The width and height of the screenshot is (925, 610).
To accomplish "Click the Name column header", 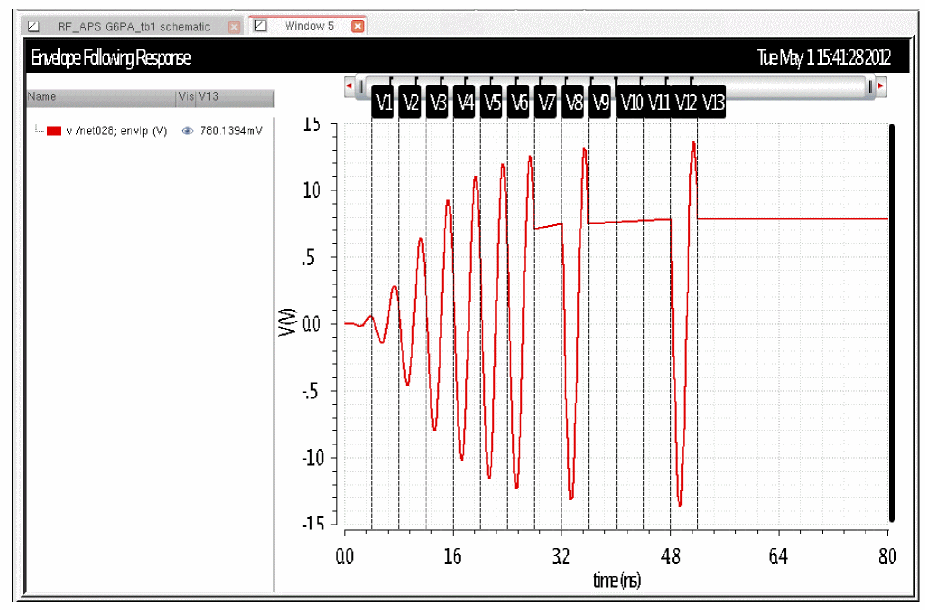I will coord(101,97).
